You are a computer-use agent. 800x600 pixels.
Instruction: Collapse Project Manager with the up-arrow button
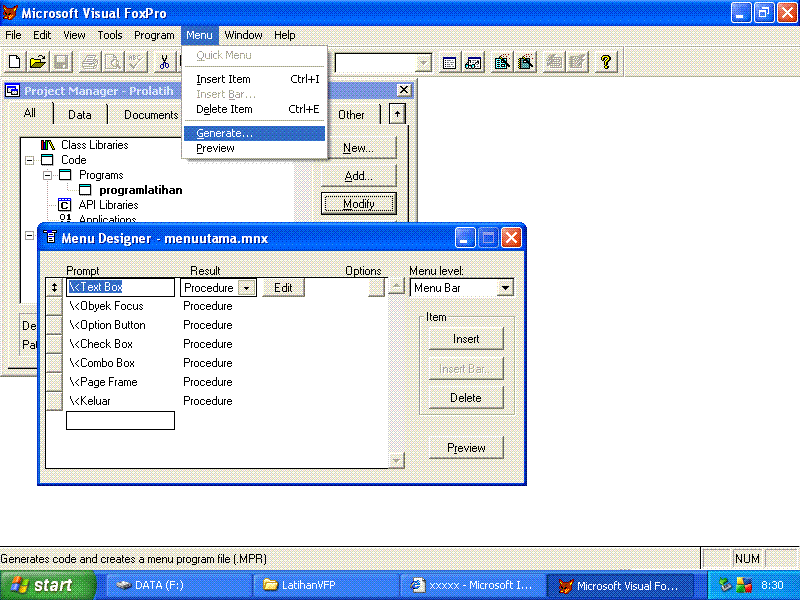point(397,114)
